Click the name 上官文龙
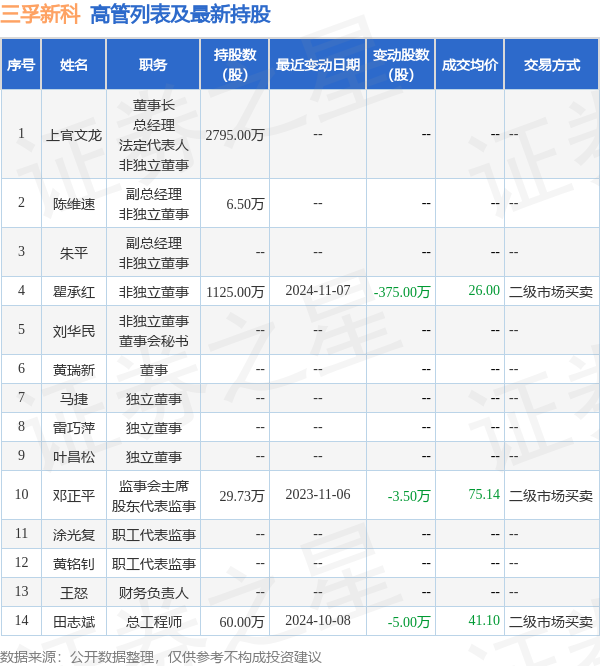 tap(74, 135)
